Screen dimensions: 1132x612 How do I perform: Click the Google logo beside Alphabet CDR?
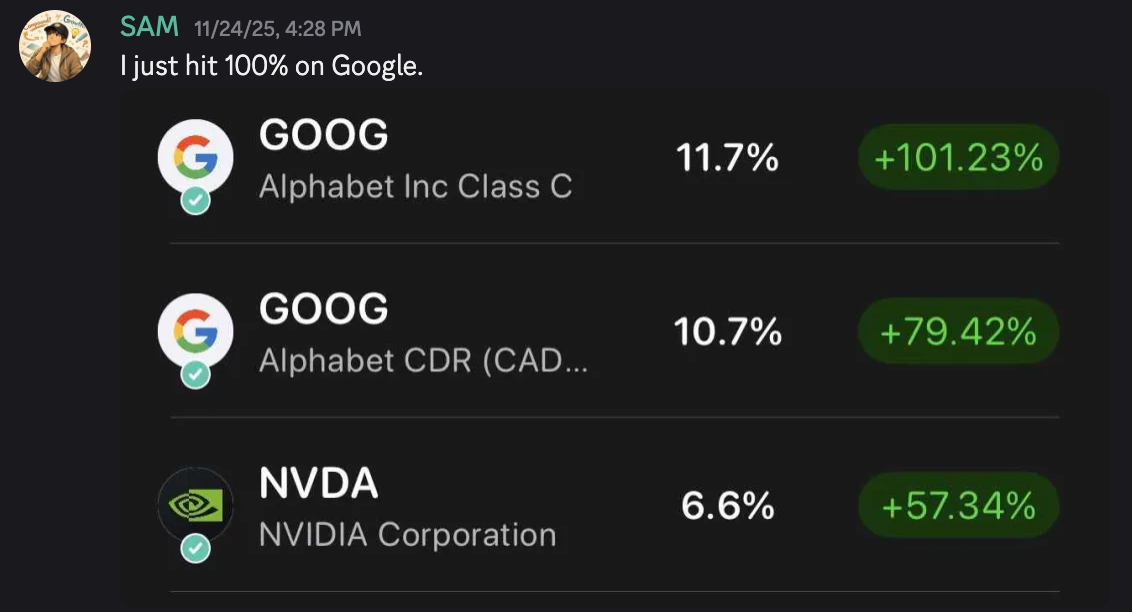[x=196, y=331]
